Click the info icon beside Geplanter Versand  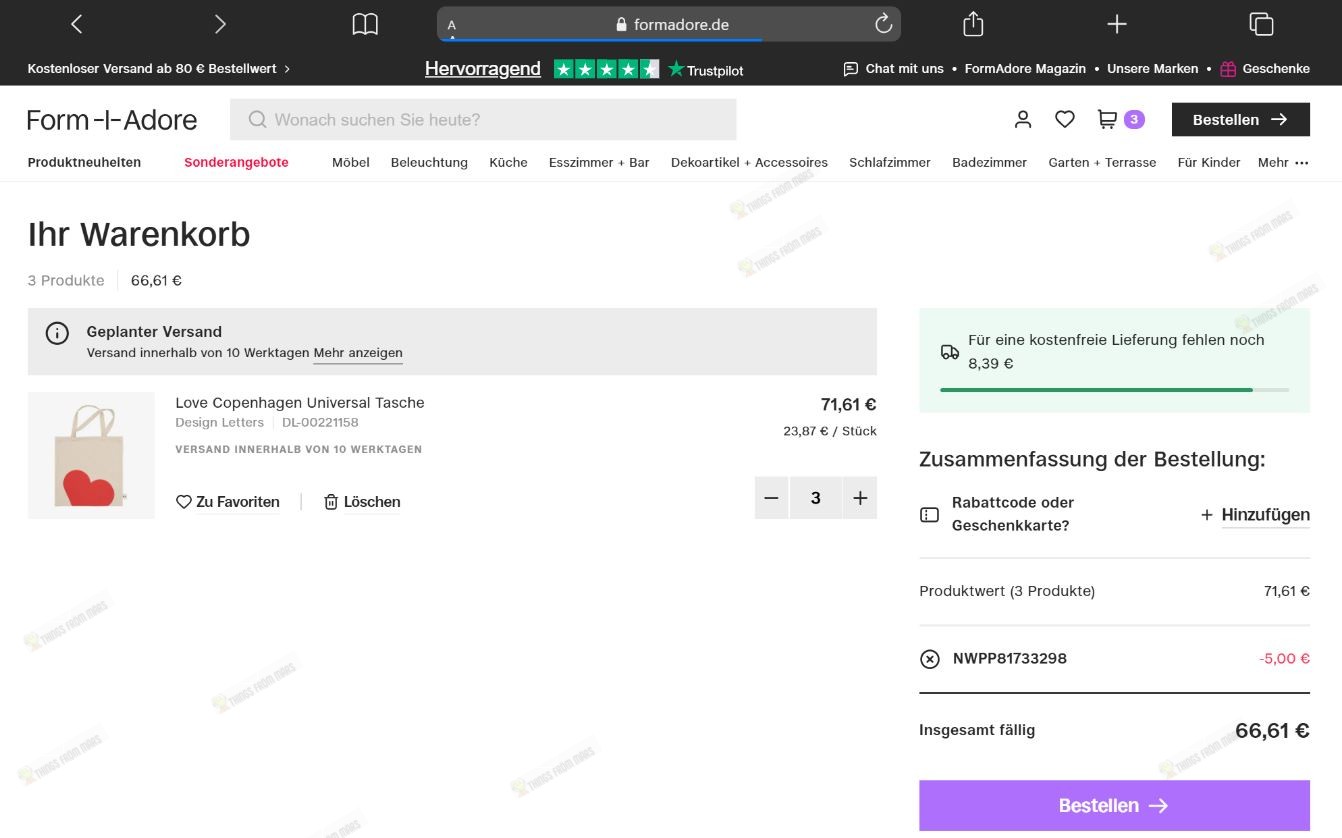coord(57,333)
